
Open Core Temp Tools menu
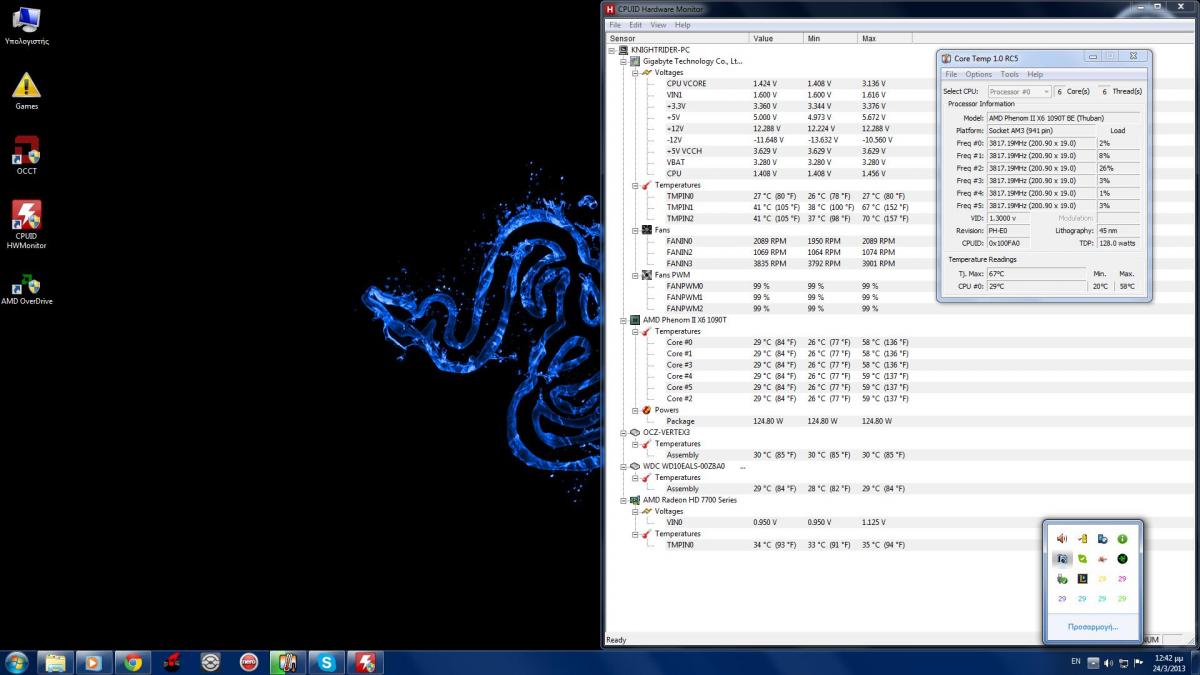[x=1010, y=74]
